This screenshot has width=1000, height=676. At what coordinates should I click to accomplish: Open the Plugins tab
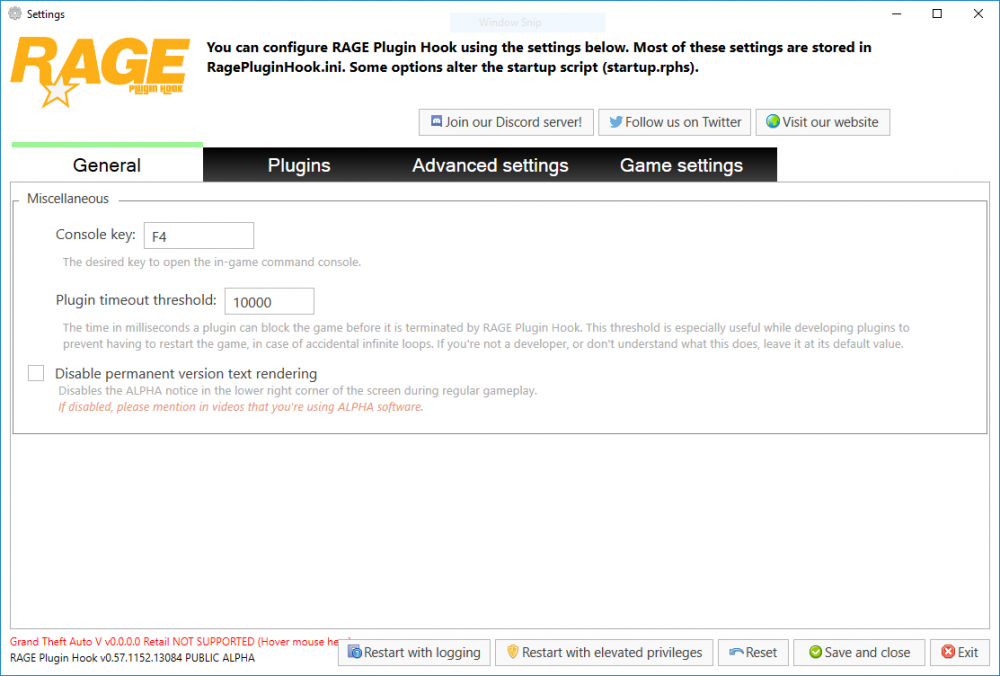pos(299,165)
